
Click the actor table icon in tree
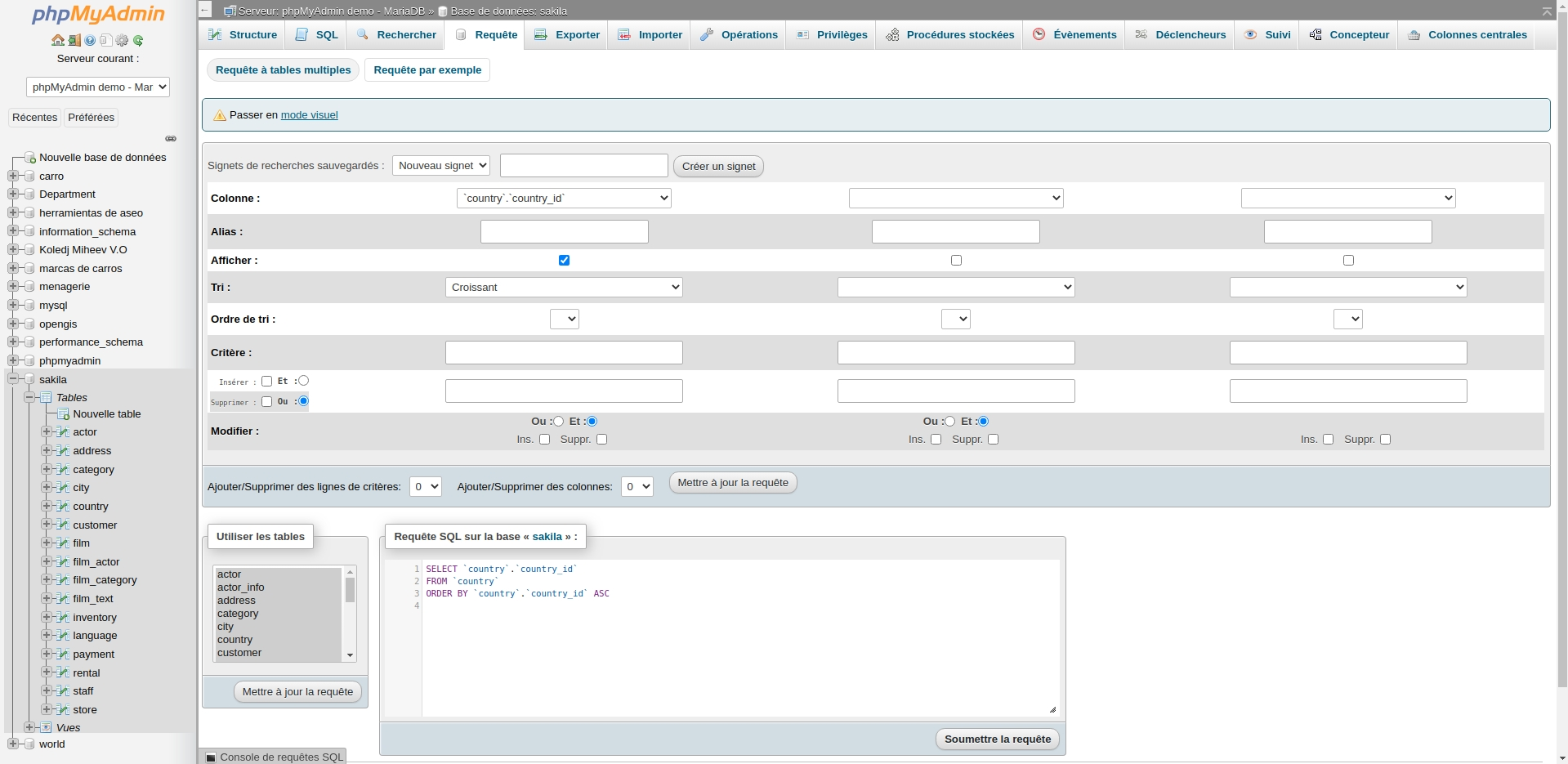click(63, 431)
